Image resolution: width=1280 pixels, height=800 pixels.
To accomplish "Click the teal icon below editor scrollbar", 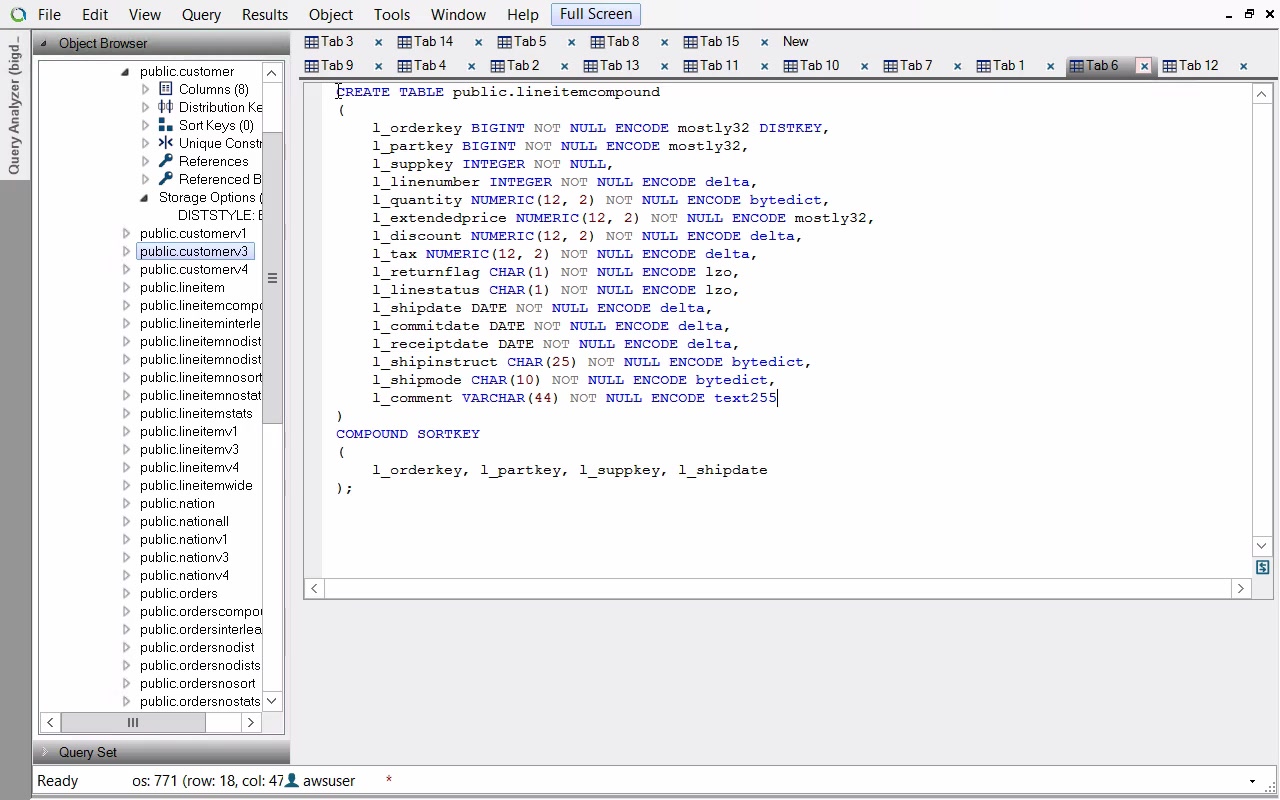I will point(1262,567).
